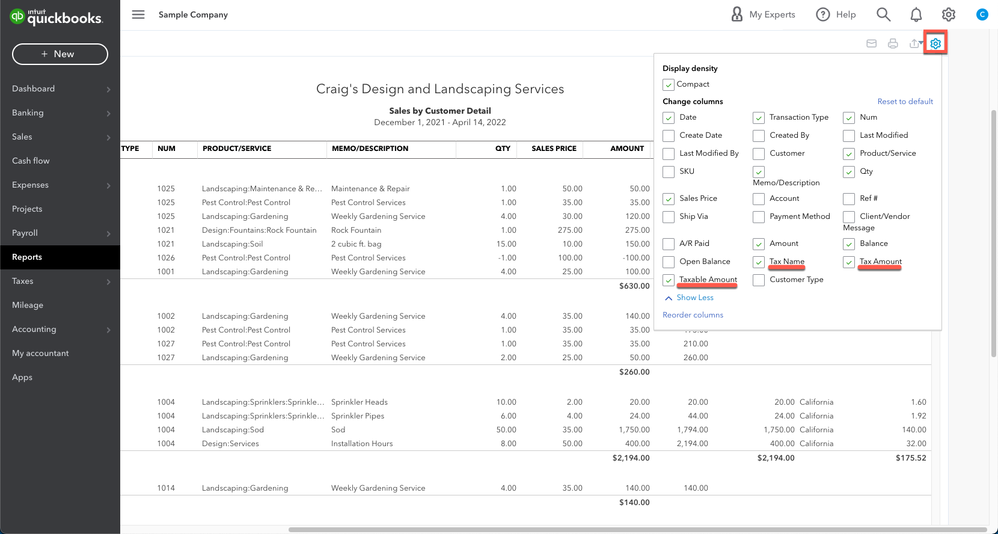This screenshot has height=534, width=998.
Task: Disable the Tax Name column checkbox
Action: [759, 262]
